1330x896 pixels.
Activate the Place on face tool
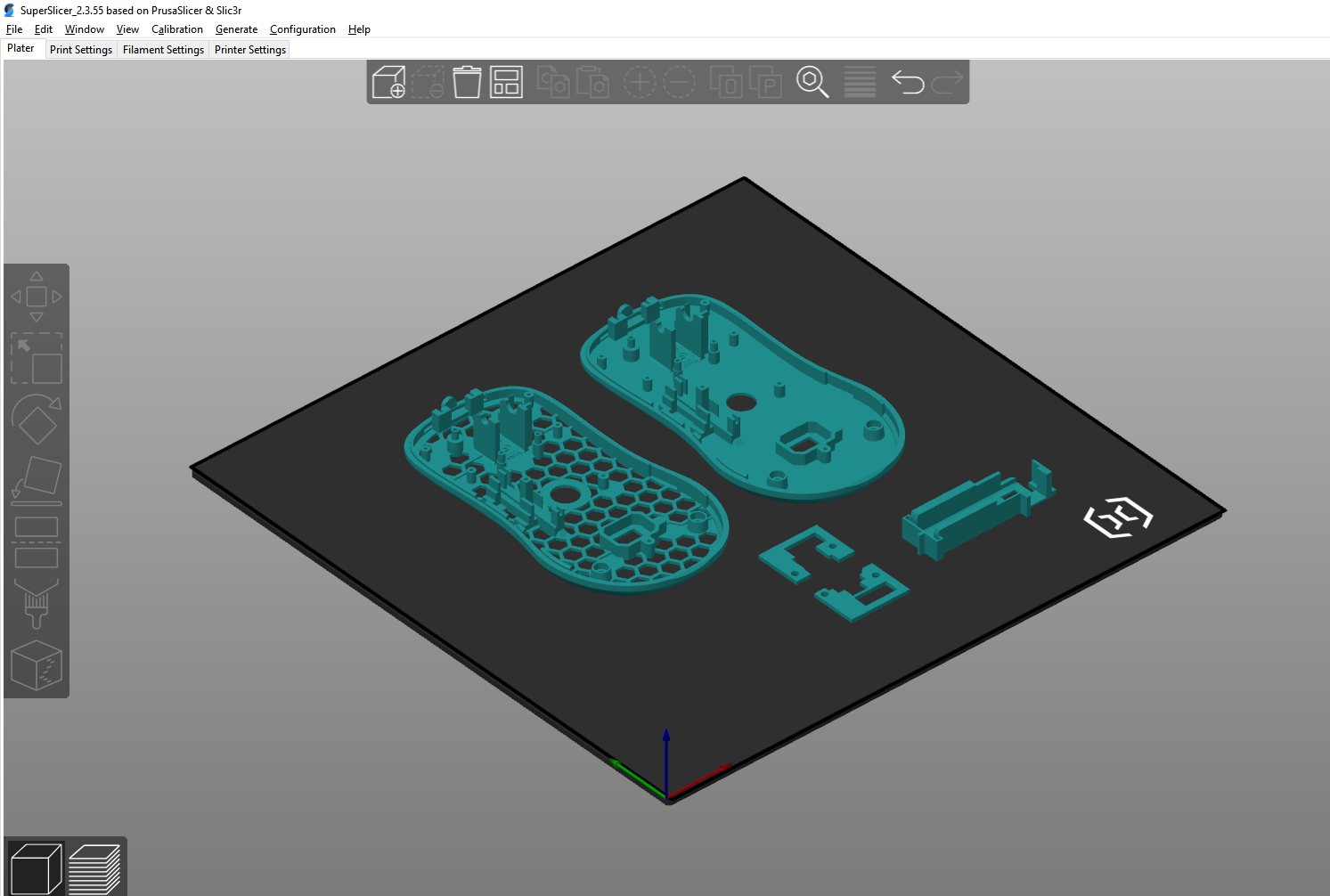[37, 478]
